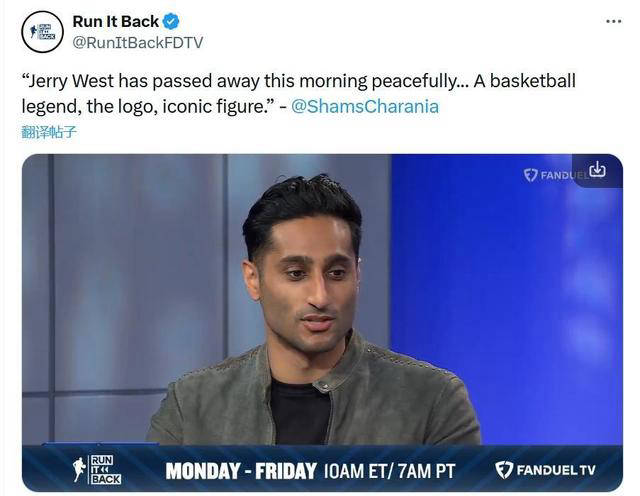Open the Run It Back display name
This screenshot has height=496, width=640.
coord(116,21)
